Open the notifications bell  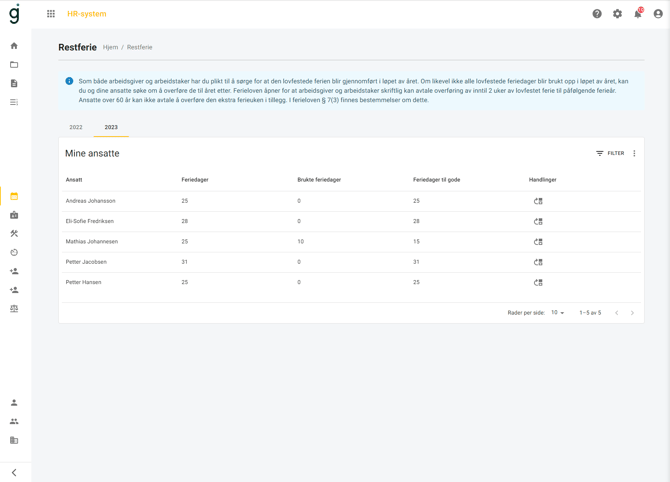(638, 14)
